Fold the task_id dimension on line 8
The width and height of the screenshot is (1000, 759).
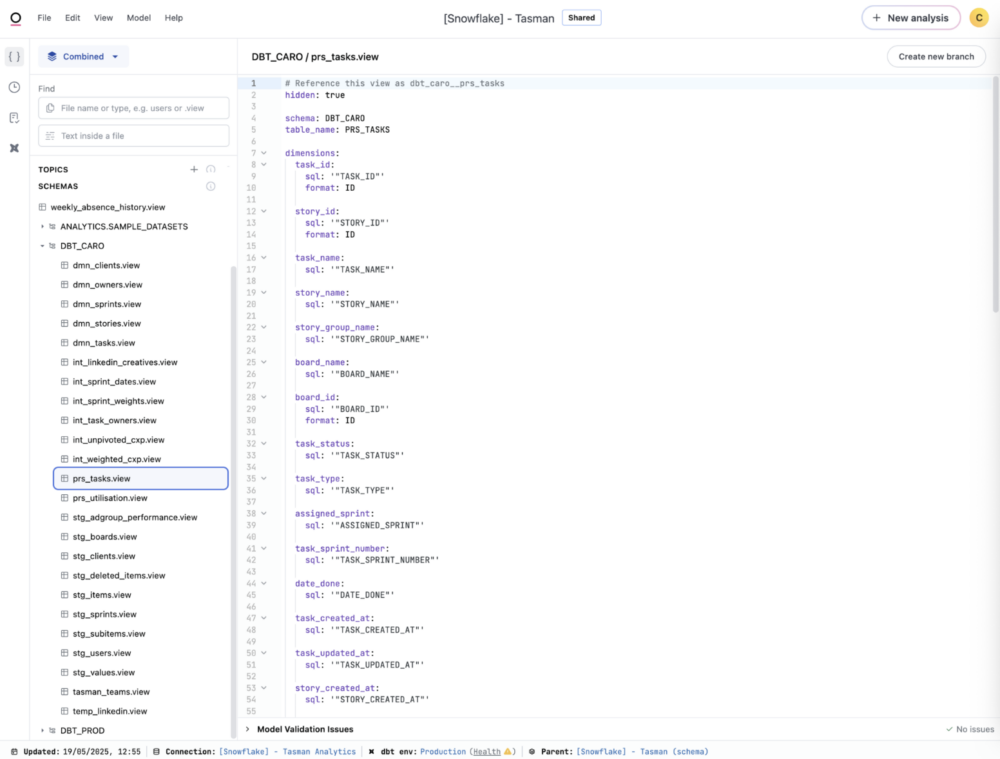tap(263, 164)
